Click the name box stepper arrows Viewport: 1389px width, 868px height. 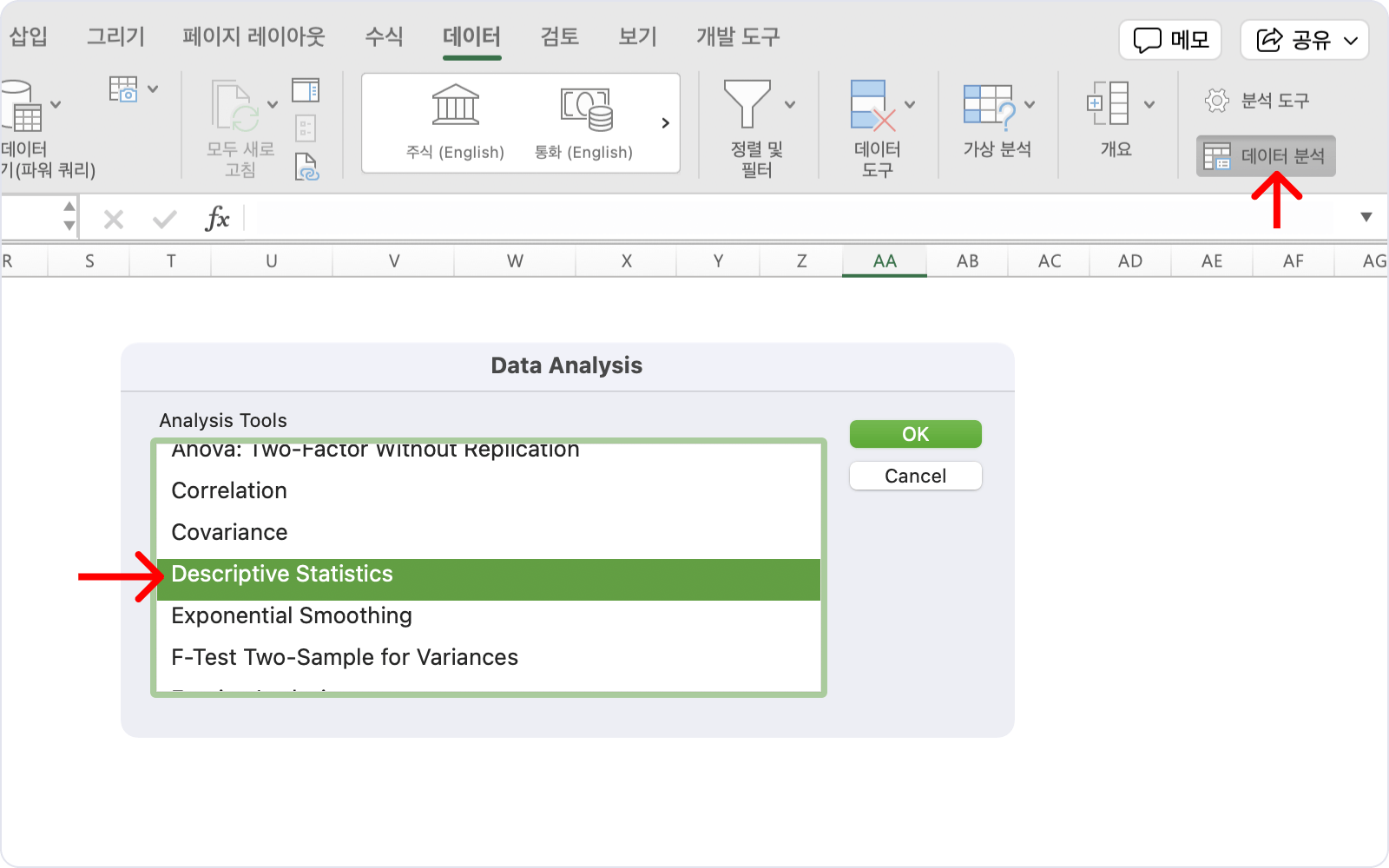click(x=69, y=216)
